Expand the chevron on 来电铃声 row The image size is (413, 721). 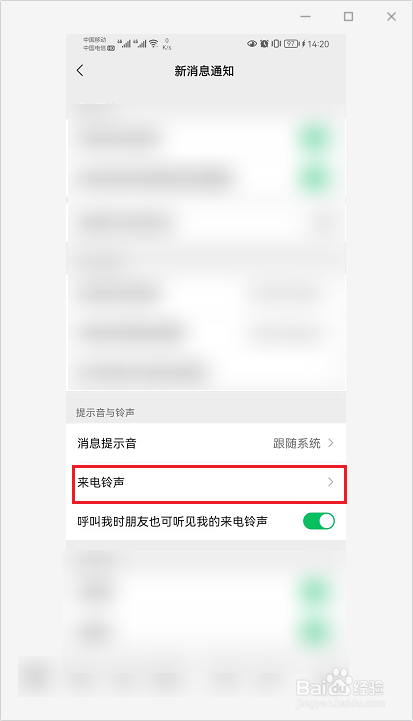(331, 482)
